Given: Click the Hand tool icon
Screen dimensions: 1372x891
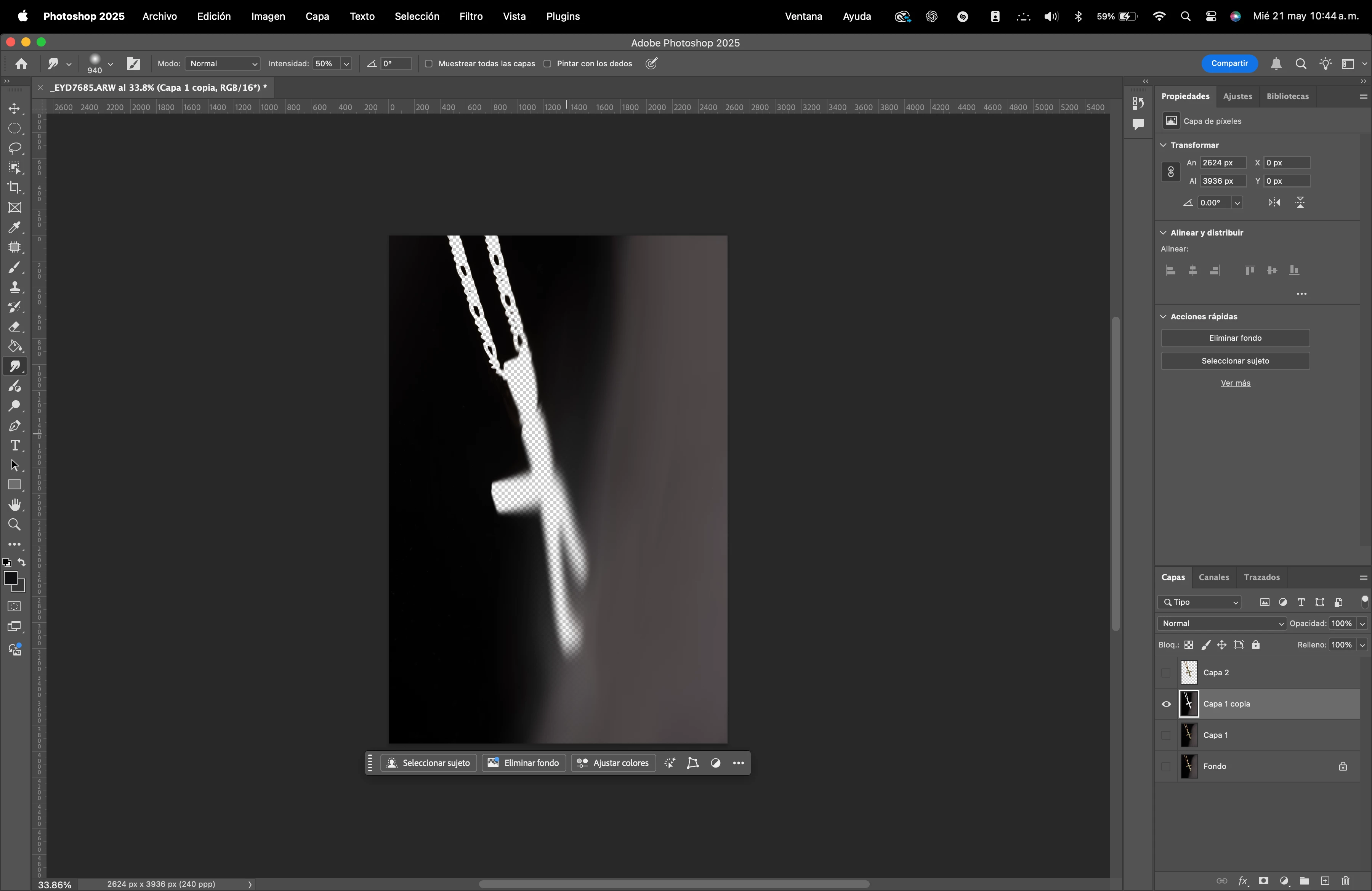Looking at the screenshot, I should 14,505.
